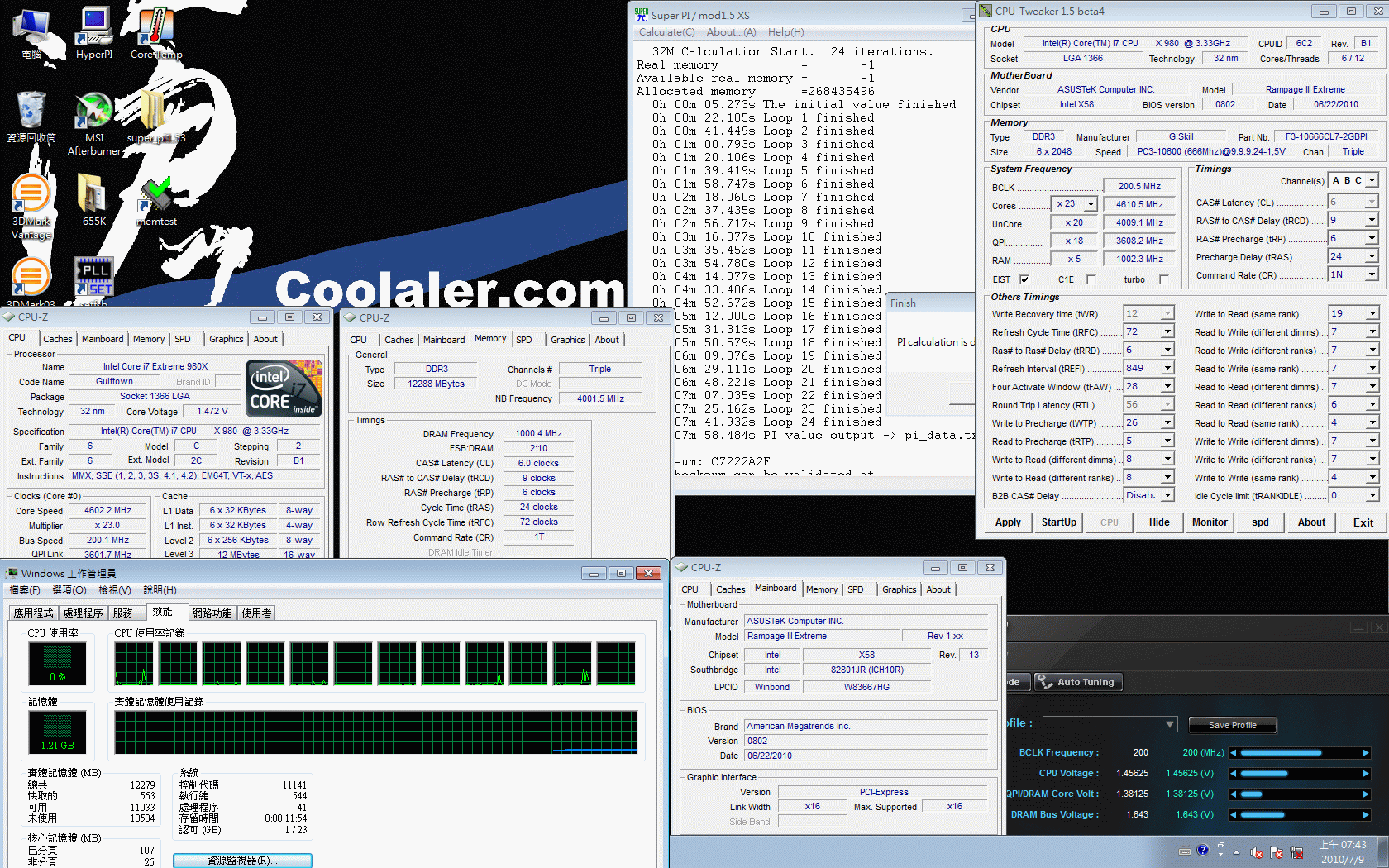Click the volume muted tray icon
The image size is (1389, 868).
click(1256, 852)
